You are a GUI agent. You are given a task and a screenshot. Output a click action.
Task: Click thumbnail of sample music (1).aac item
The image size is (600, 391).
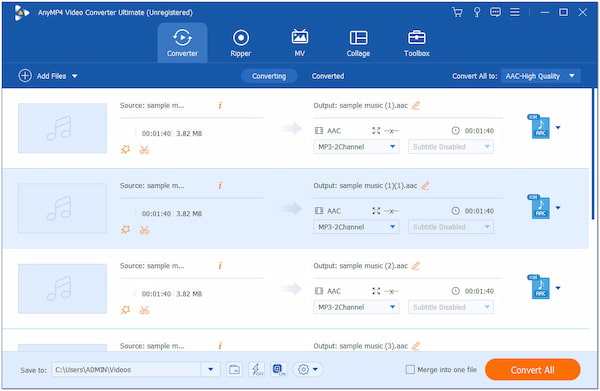click(62, 128)
